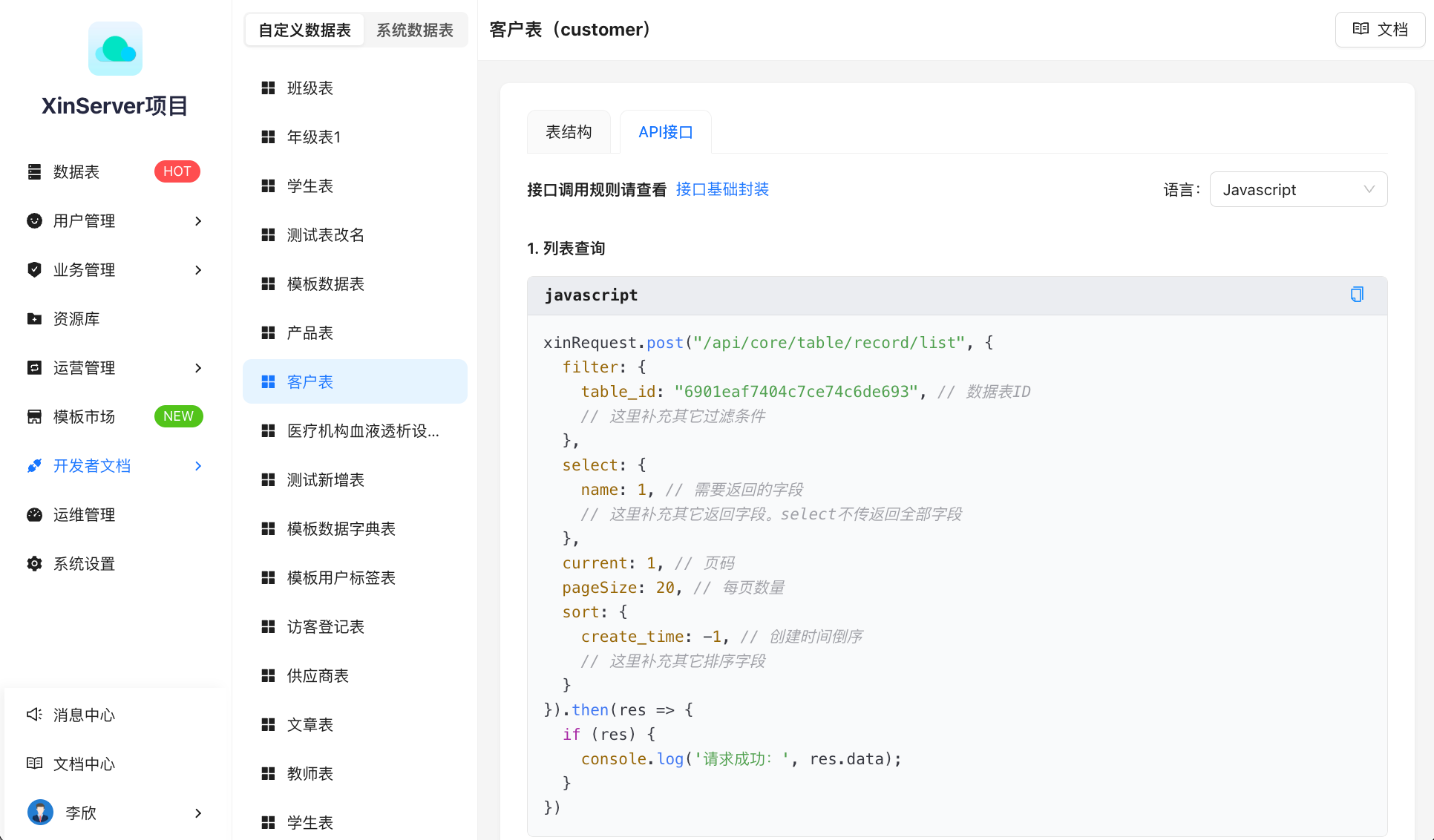Image resolution: width=1434 pixels, height=840 pixels.
Task: Open the 模板市场 marketplace section
Action: (84, 416)
